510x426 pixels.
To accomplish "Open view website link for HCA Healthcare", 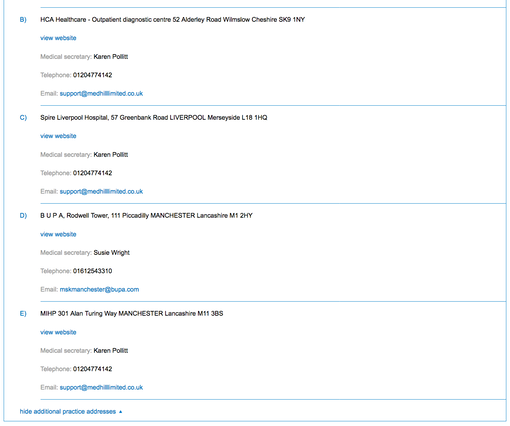I will click(58, 38).
